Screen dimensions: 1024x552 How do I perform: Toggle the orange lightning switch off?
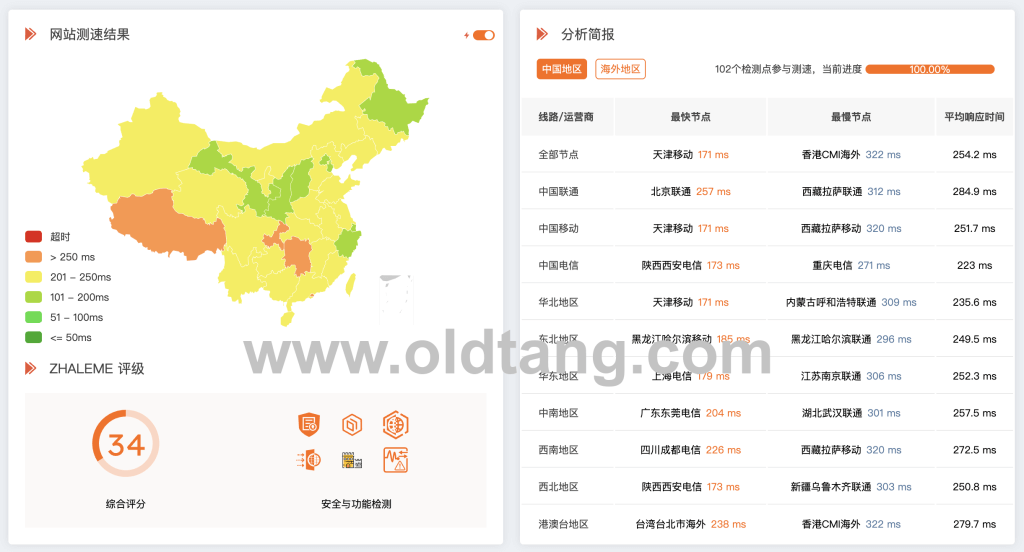[x=484, y=35]
